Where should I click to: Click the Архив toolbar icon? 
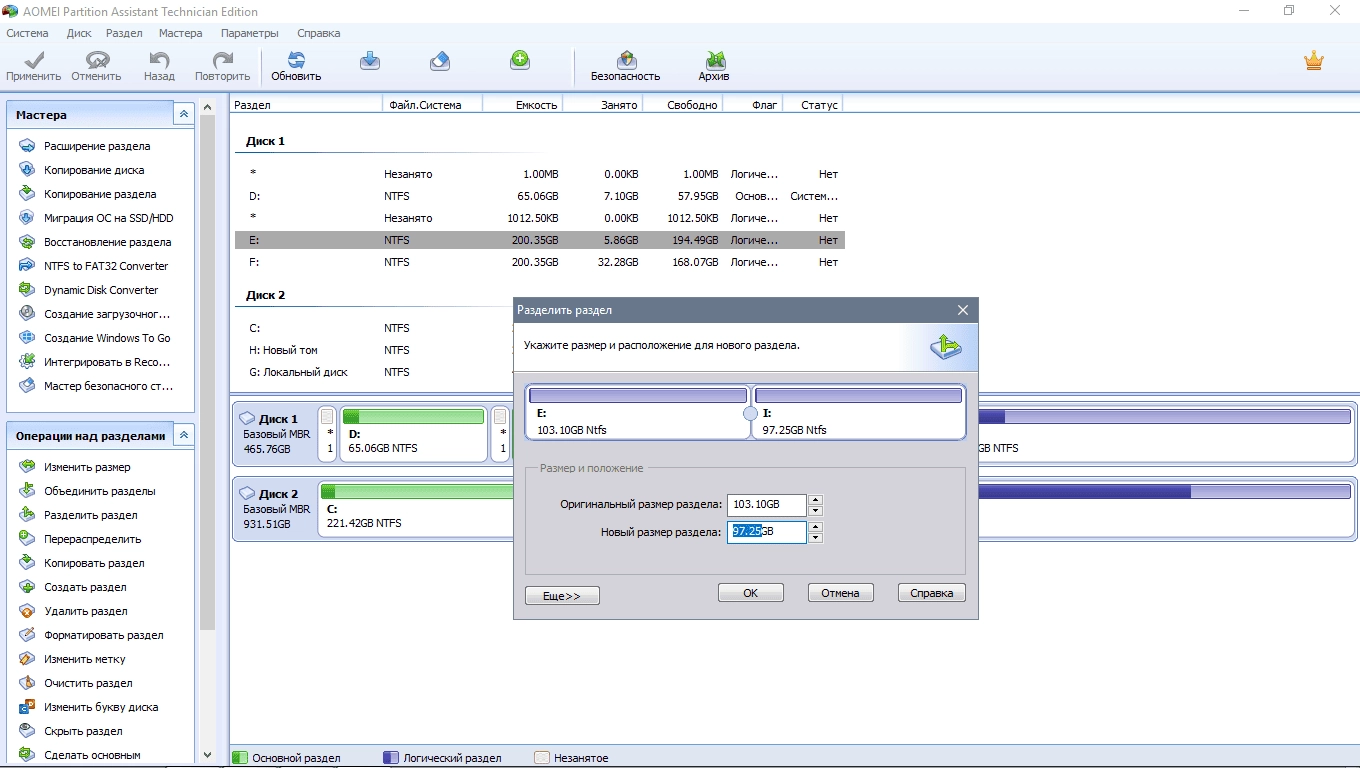click(x=714, y=66)
